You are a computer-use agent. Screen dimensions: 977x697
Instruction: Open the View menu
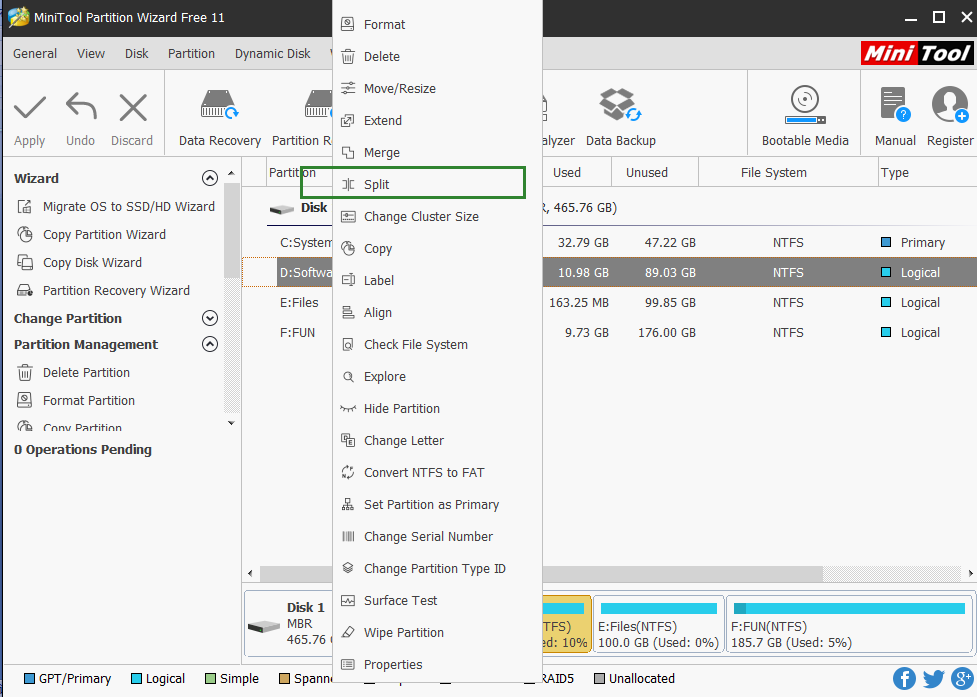click(x=91, y=54)
